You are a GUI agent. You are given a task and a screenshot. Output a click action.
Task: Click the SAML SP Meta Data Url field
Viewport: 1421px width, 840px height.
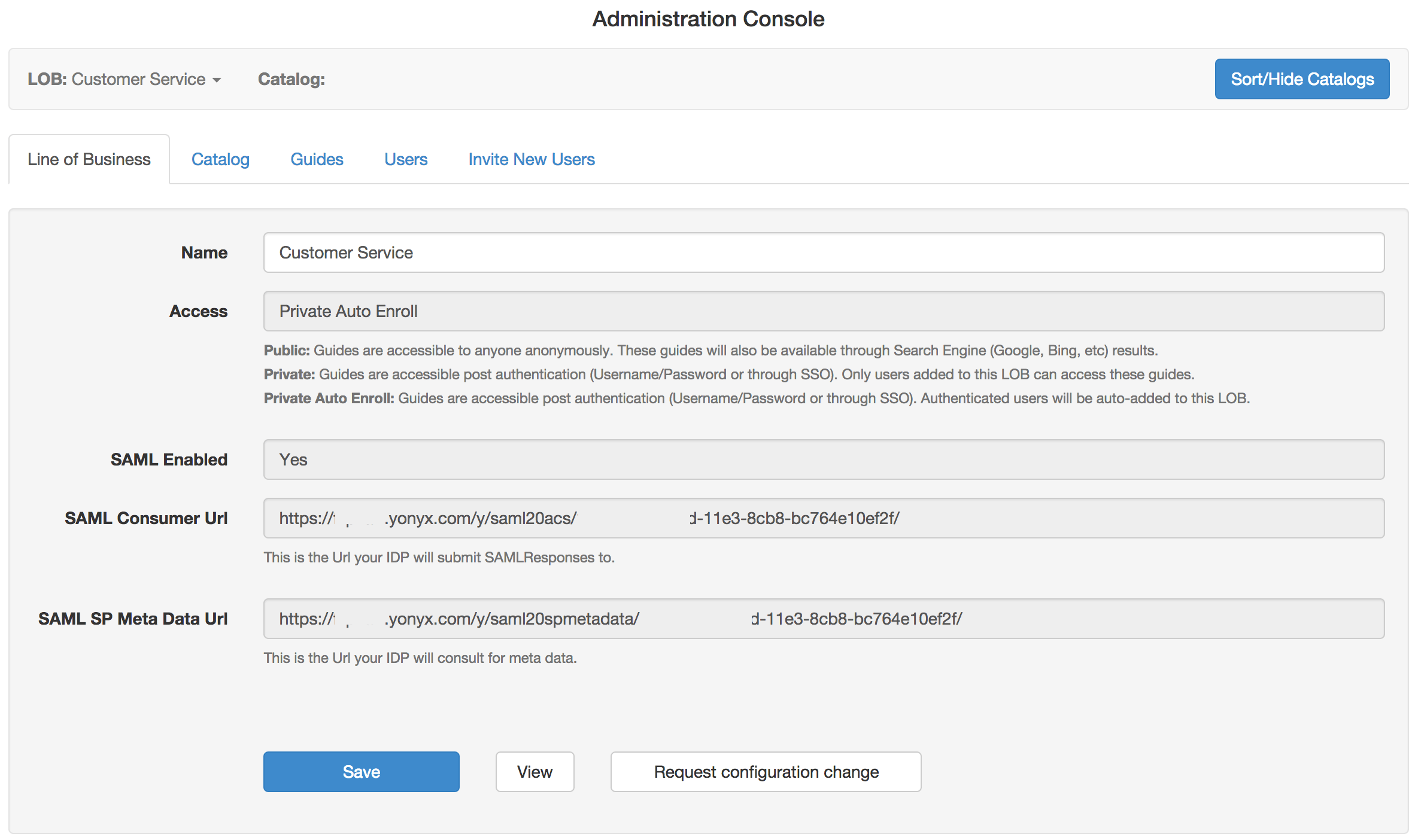point(824,619)
